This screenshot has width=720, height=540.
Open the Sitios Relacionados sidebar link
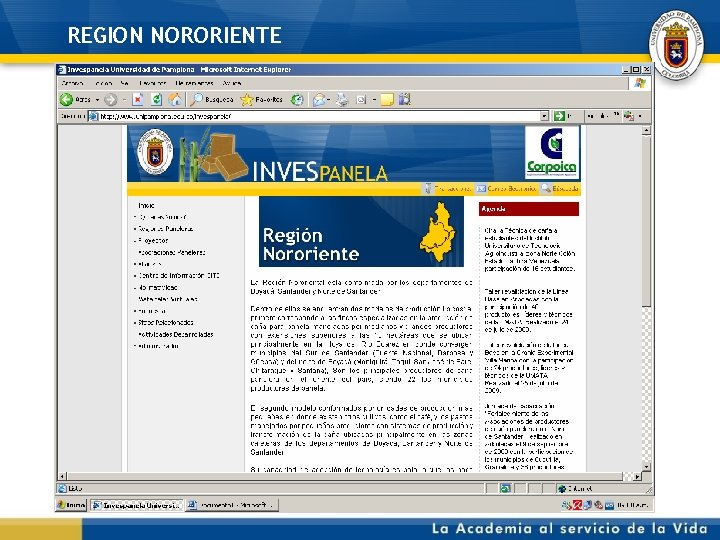pyautogui.click(x=166, y=322)
